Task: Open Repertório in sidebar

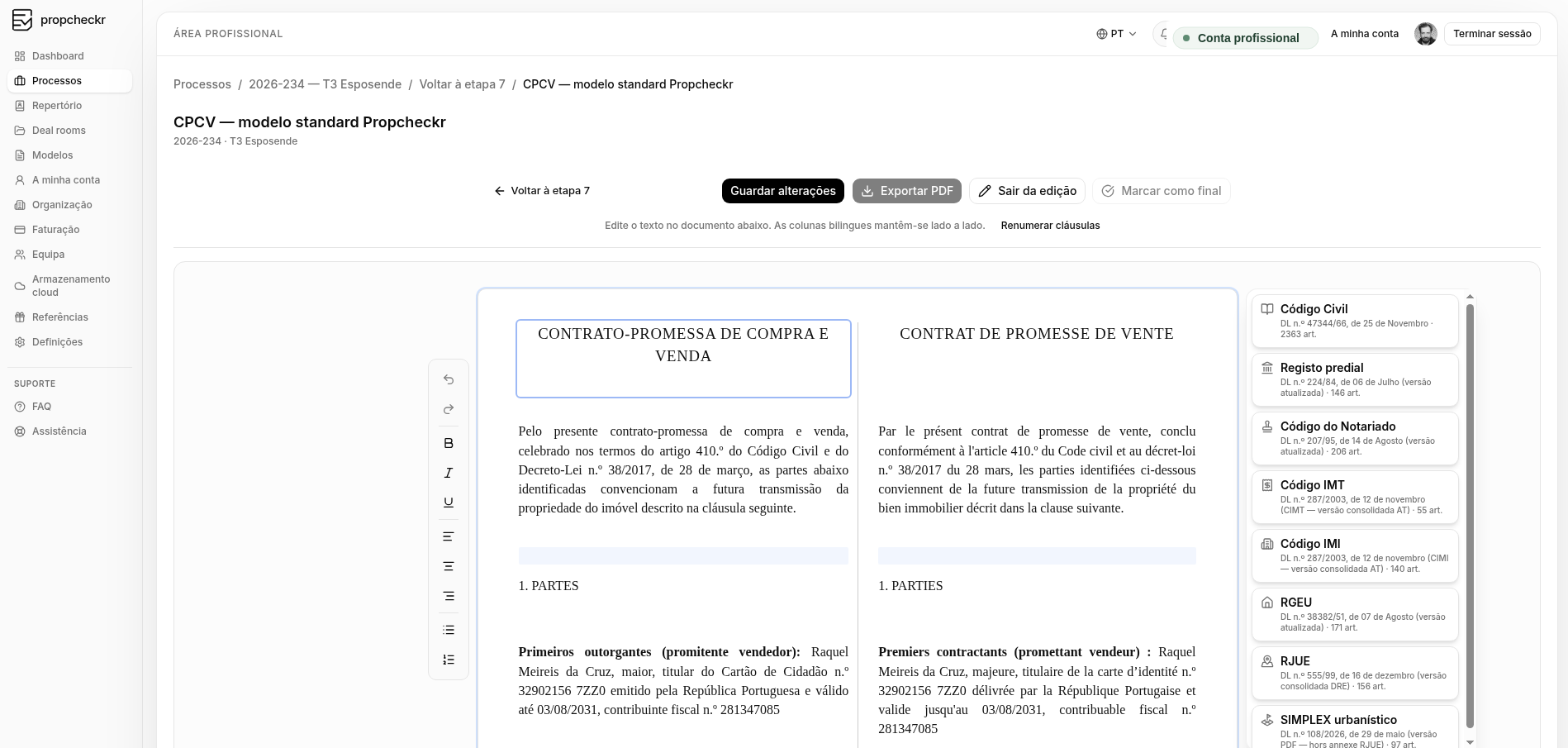Action: tap(69, 106)
